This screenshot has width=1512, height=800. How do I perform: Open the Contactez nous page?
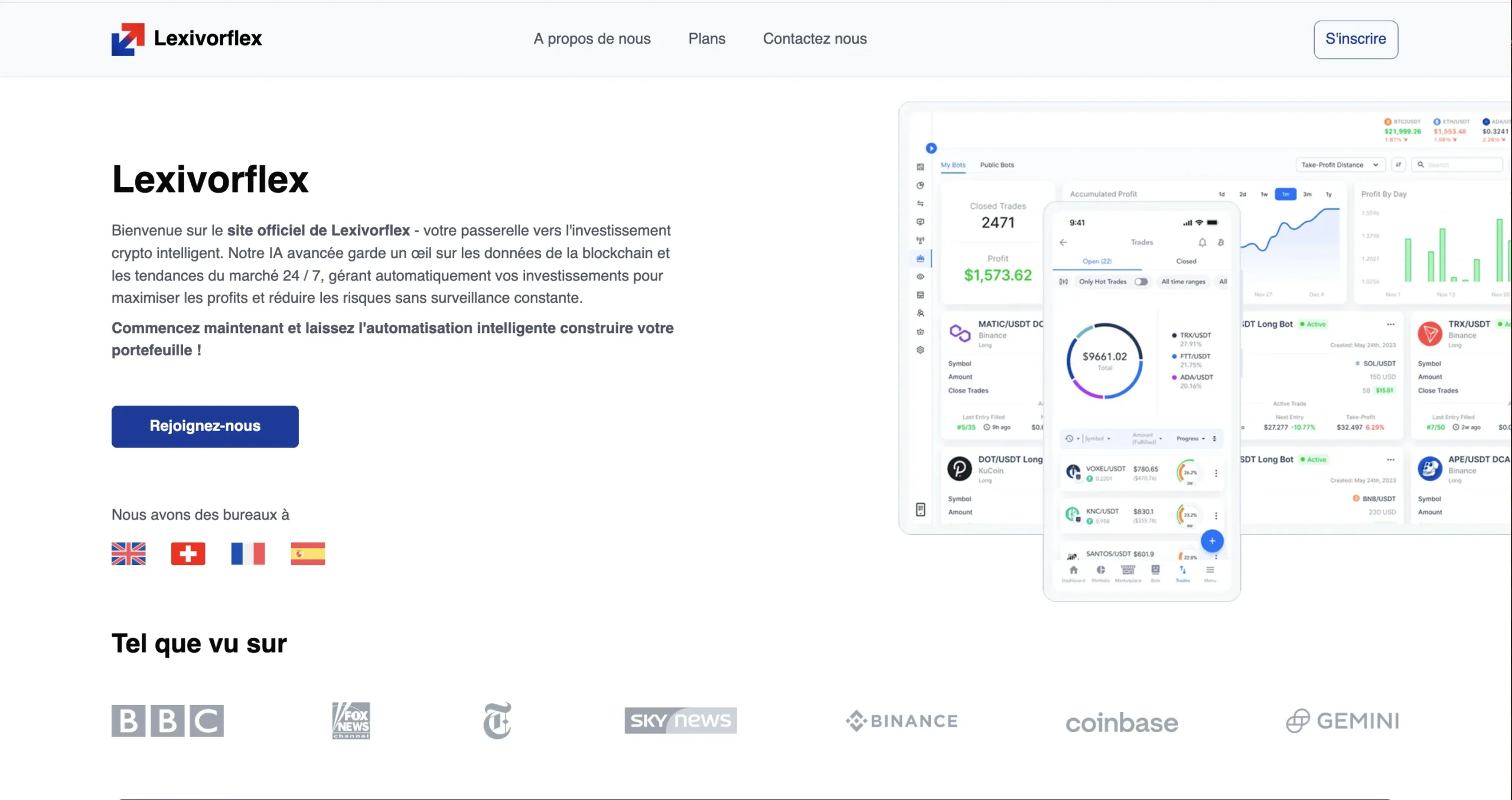[x=814, y=39]
